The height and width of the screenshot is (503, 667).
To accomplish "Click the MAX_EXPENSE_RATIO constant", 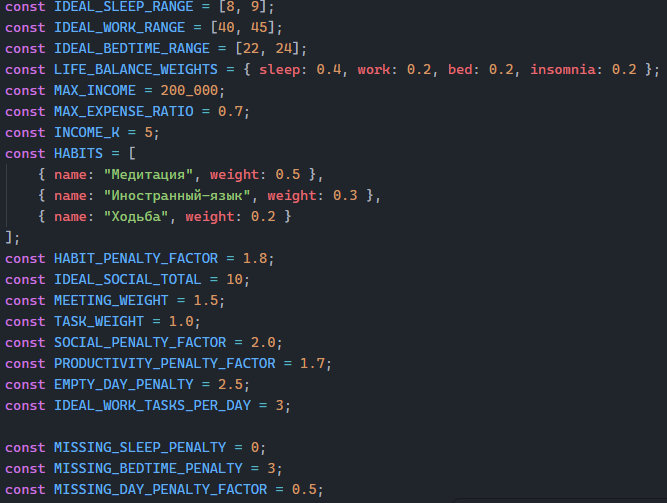I will click(x=123, y=111).
